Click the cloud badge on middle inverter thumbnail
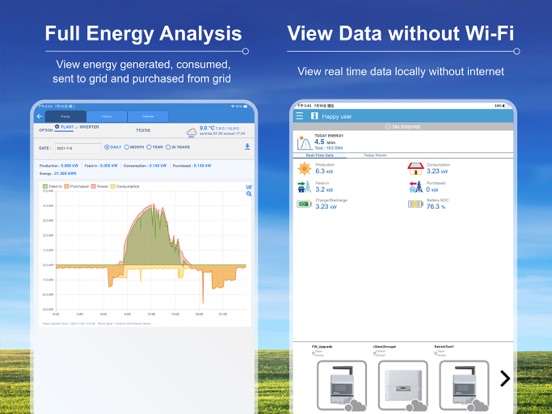Screen dimensions: 552x414 pos(416,406)
